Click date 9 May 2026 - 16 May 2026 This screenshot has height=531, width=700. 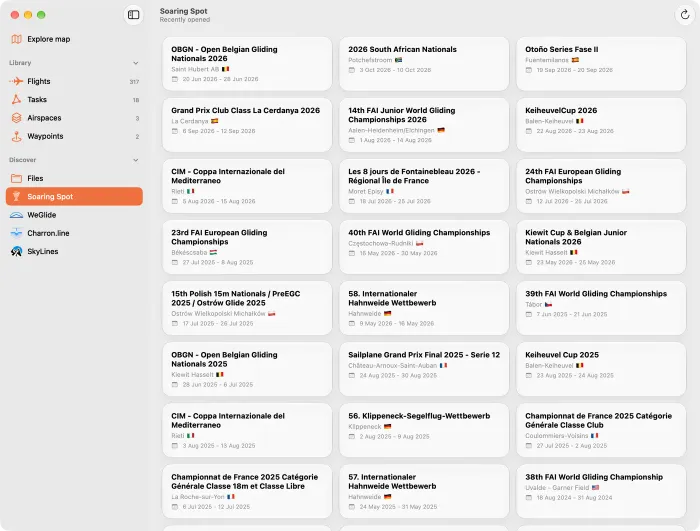[397, 323]
